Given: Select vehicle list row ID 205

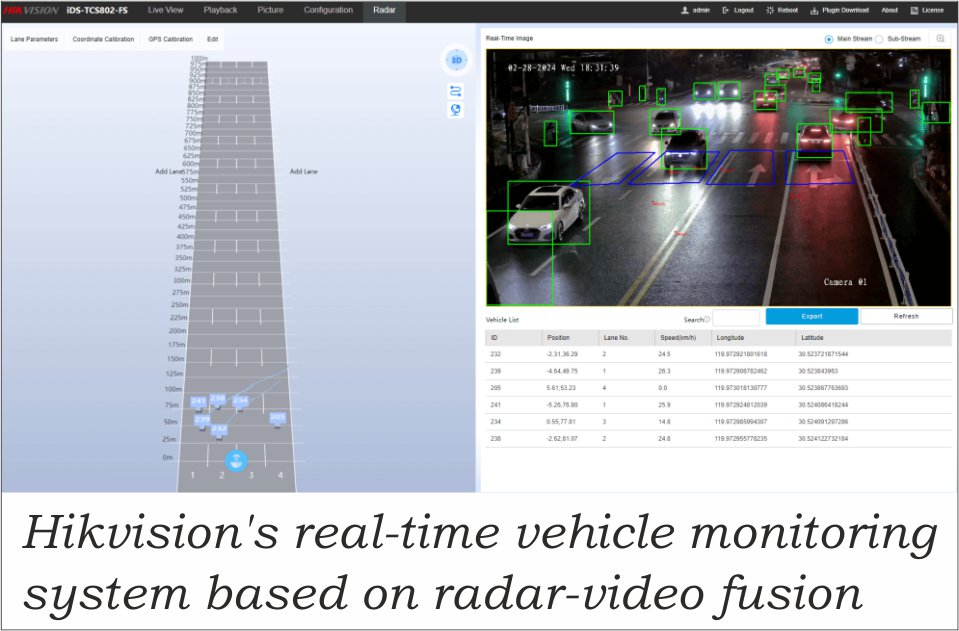Looking at the screenshot, I should pos(719,388).
